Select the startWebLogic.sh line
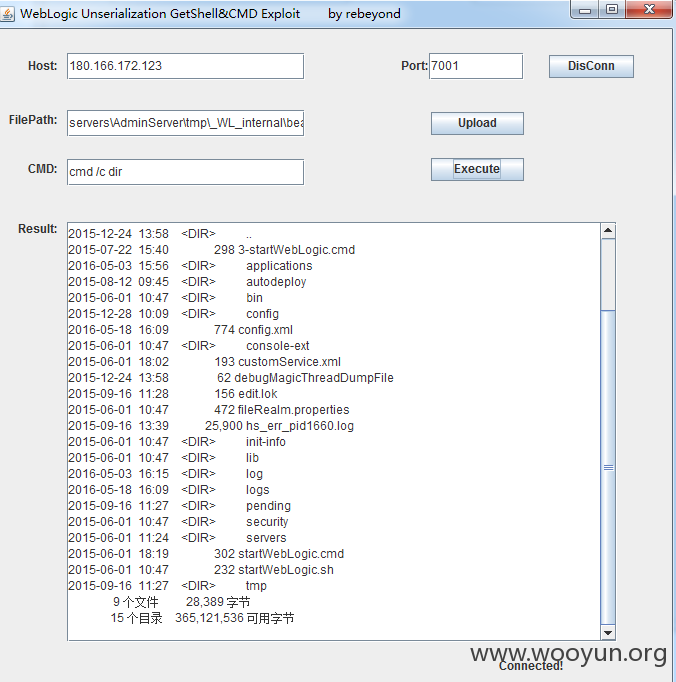Viewport: 676px width, 682px height. click(x=201, y=570)
